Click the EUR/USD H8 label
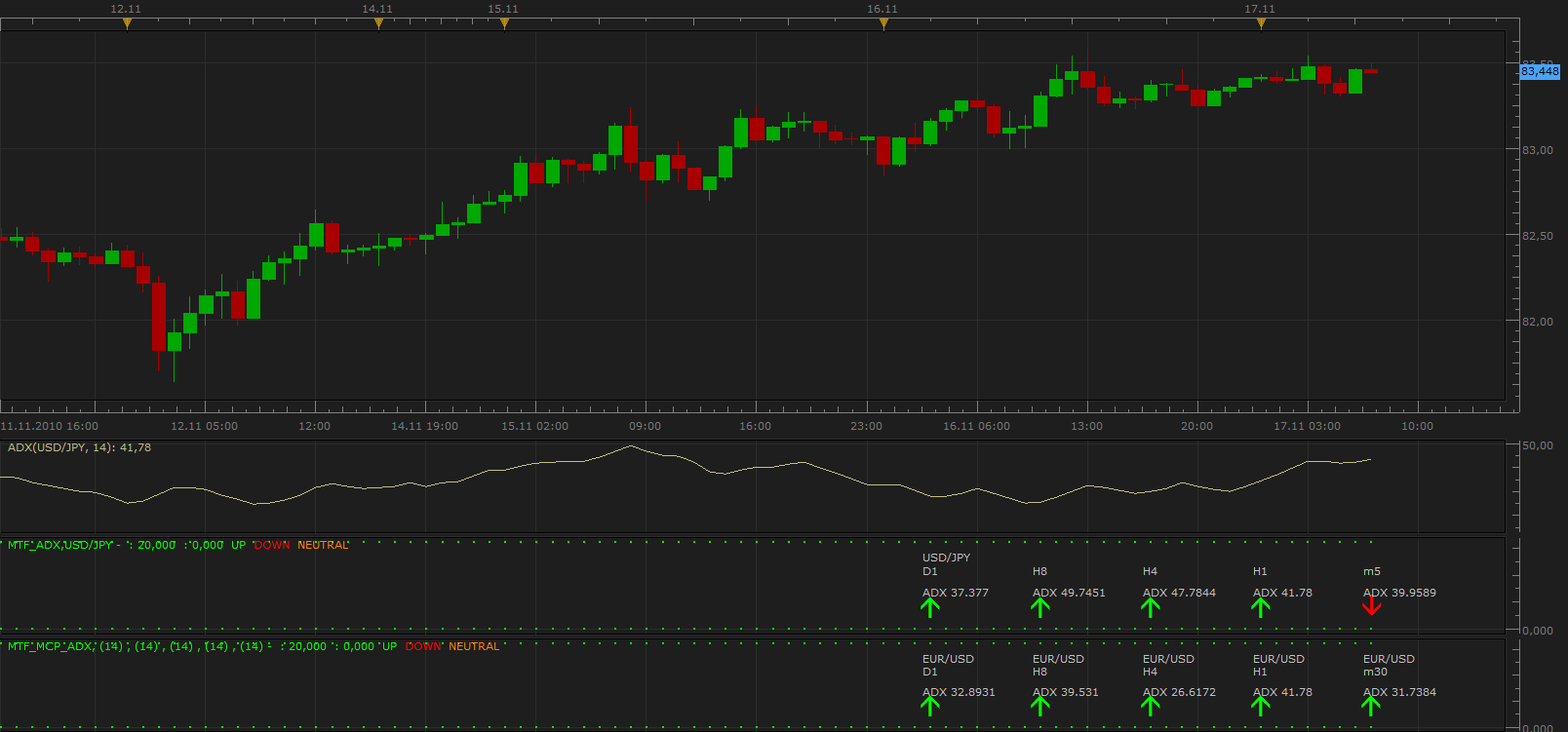Image resolution: width=1568 pixels, height=732 pixels. coord(1058,666)
